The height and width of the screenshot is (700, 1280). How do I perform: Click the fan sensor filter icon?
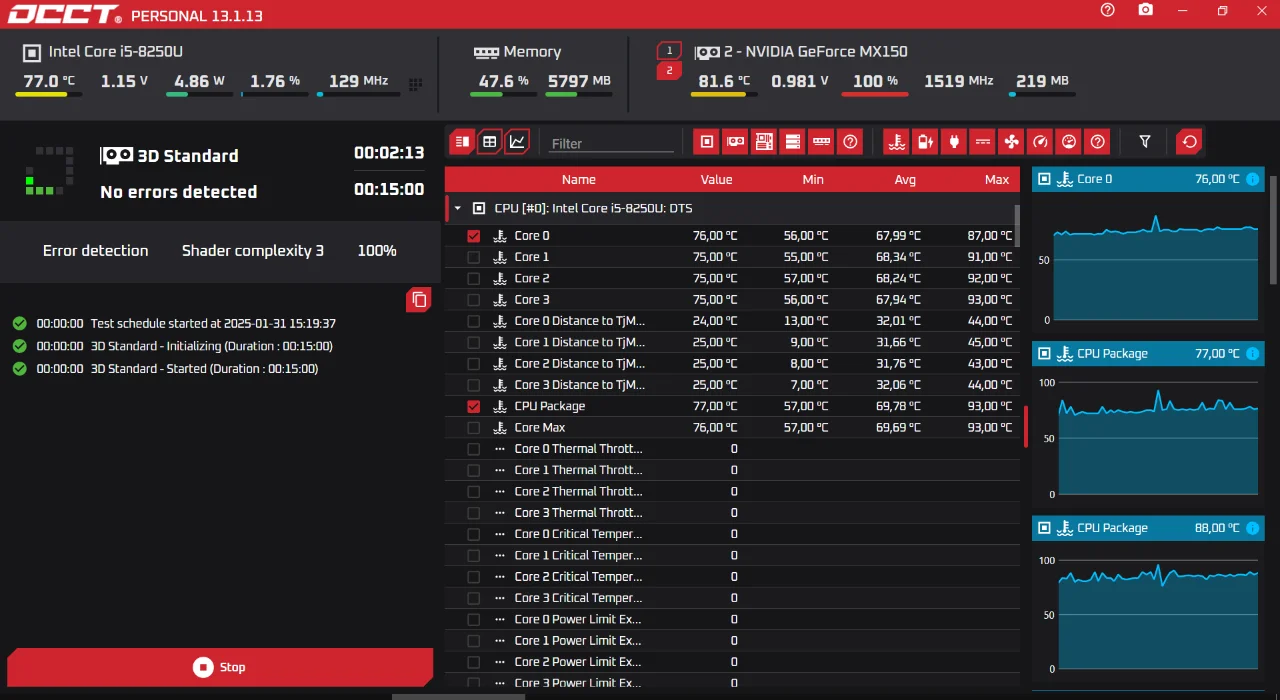click(1012, 142)
